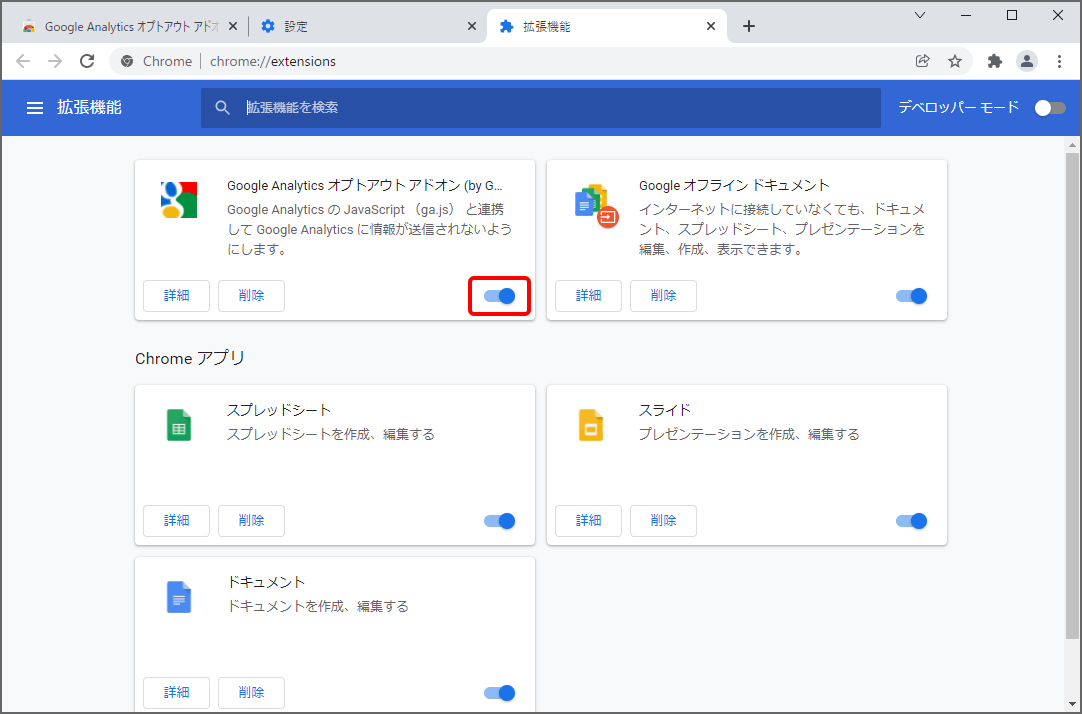1082x714 pixels.
Task: Click 削除 for Google Analytics オプトアウト アドオン
Action: pyautogui.click(x=251, y=296)
